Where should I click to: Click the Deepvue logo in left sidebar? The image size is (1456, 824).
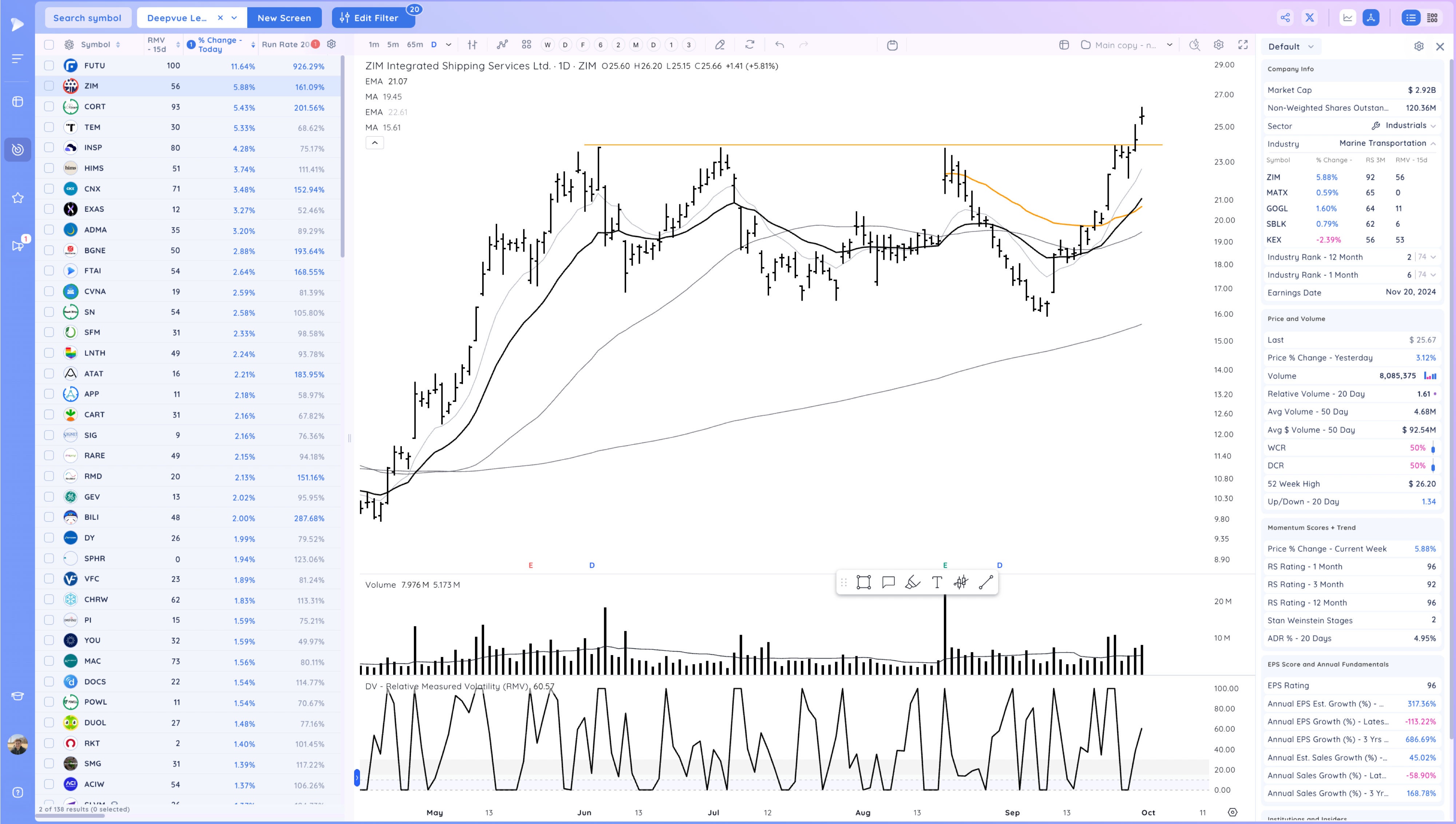(x=17, y=24)
